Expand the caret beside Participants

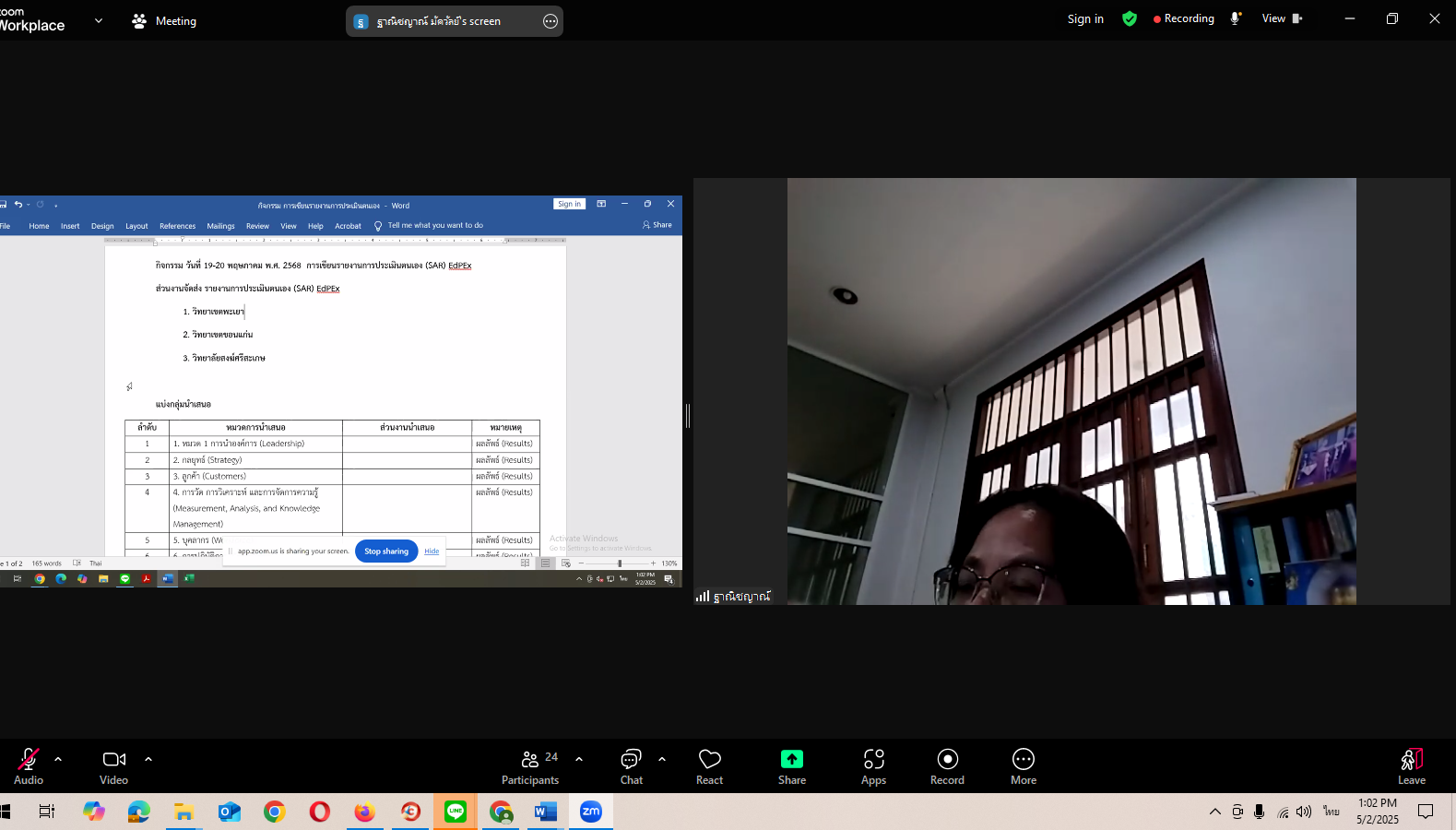pyautogui.click(x=579, y=759)
